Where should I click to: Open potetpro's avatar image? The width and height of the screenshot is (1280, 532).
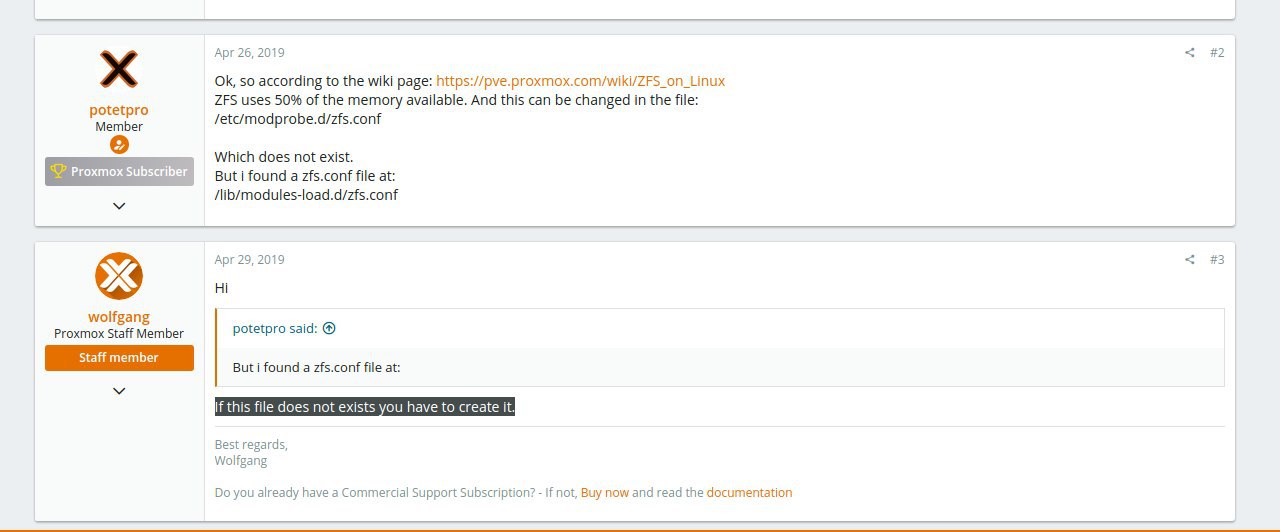click(x=119, y=69)
